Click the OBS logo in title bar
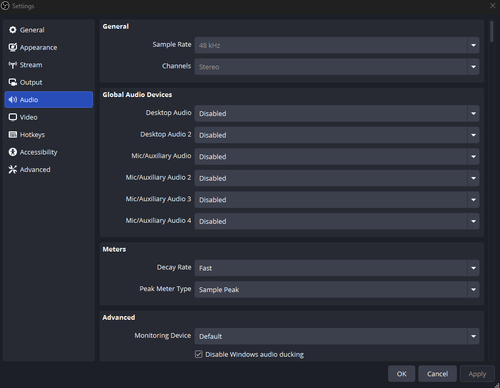 click(x=5, y=6)
